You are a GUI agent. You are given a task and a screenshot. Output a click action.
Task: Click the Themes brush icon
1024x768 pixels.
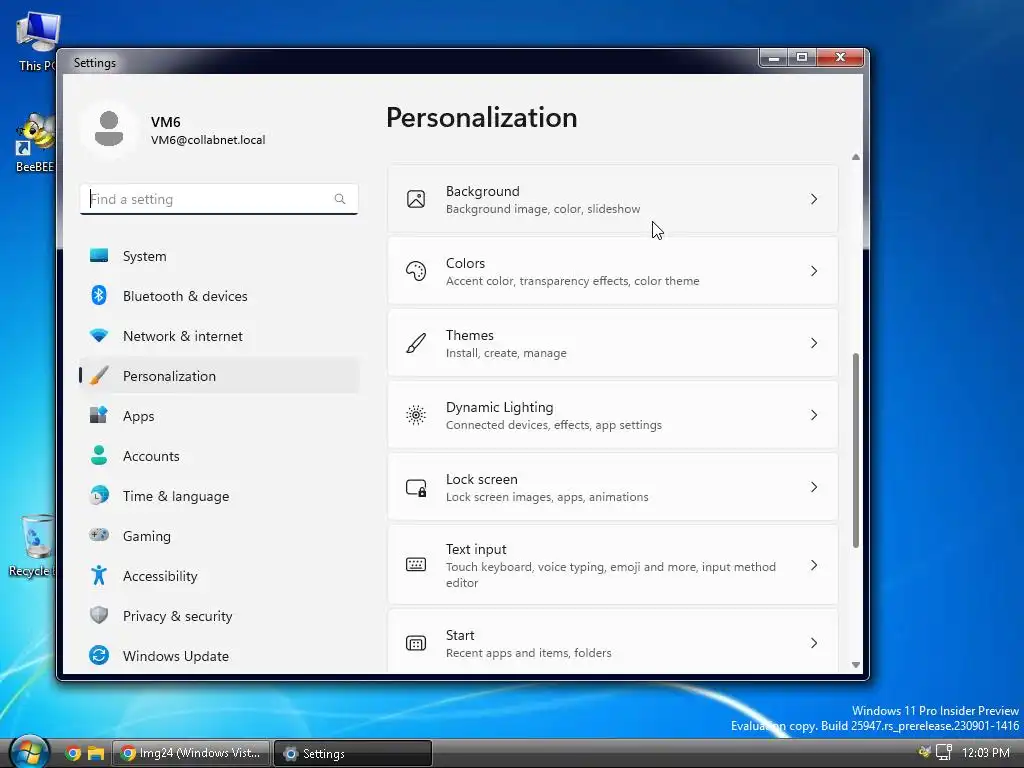point(416,343)
